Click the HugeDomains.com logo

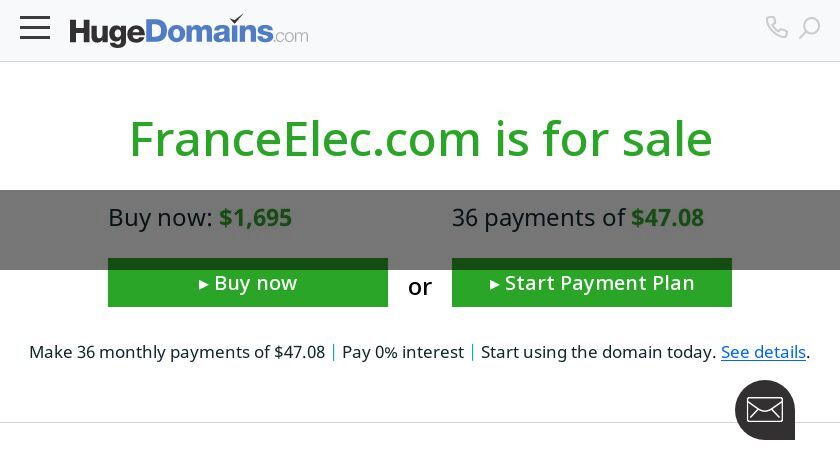tap(189, 31)
